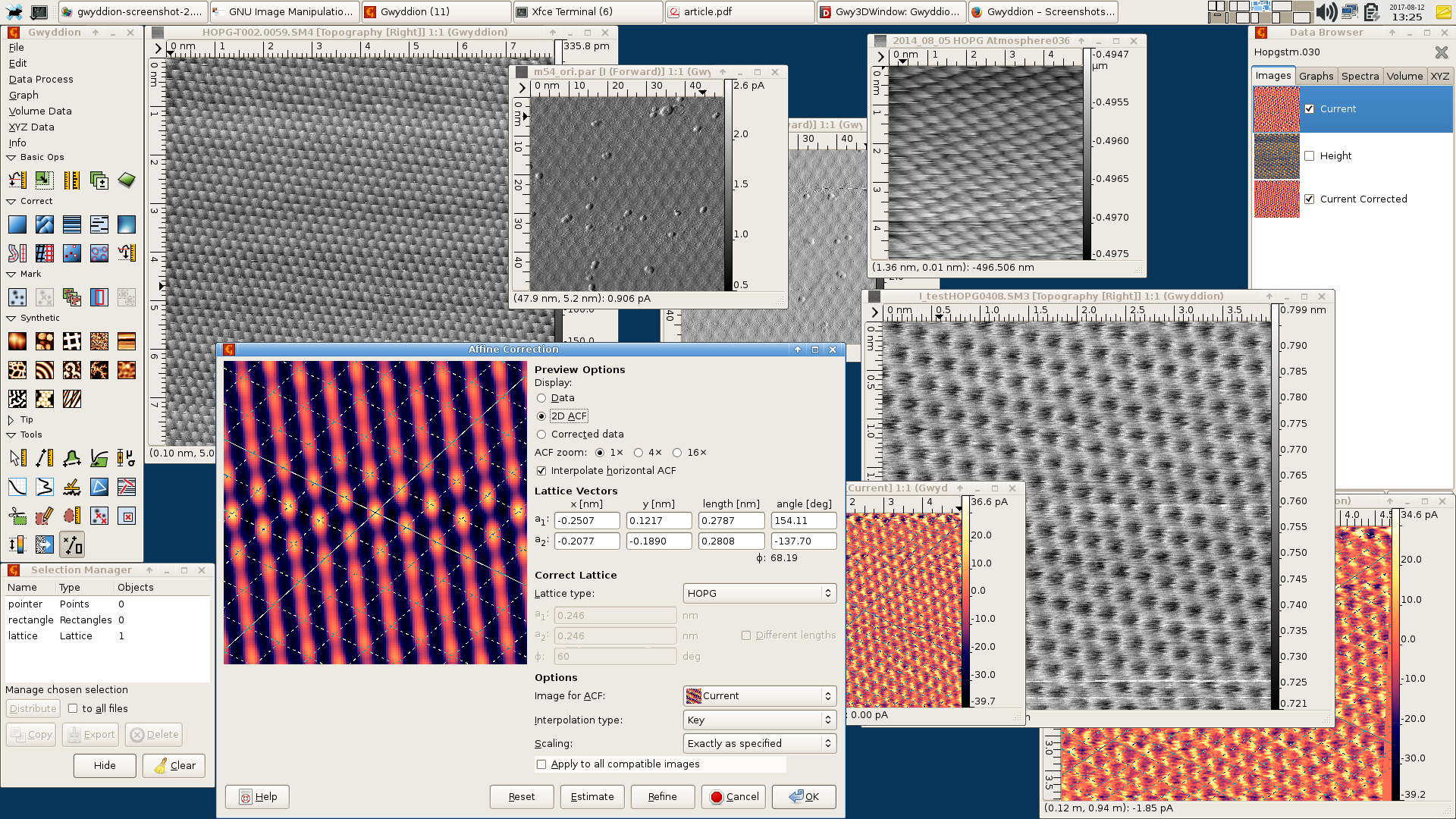
Task: Click the a1 x [nm] input field
Action: (586, 521)
